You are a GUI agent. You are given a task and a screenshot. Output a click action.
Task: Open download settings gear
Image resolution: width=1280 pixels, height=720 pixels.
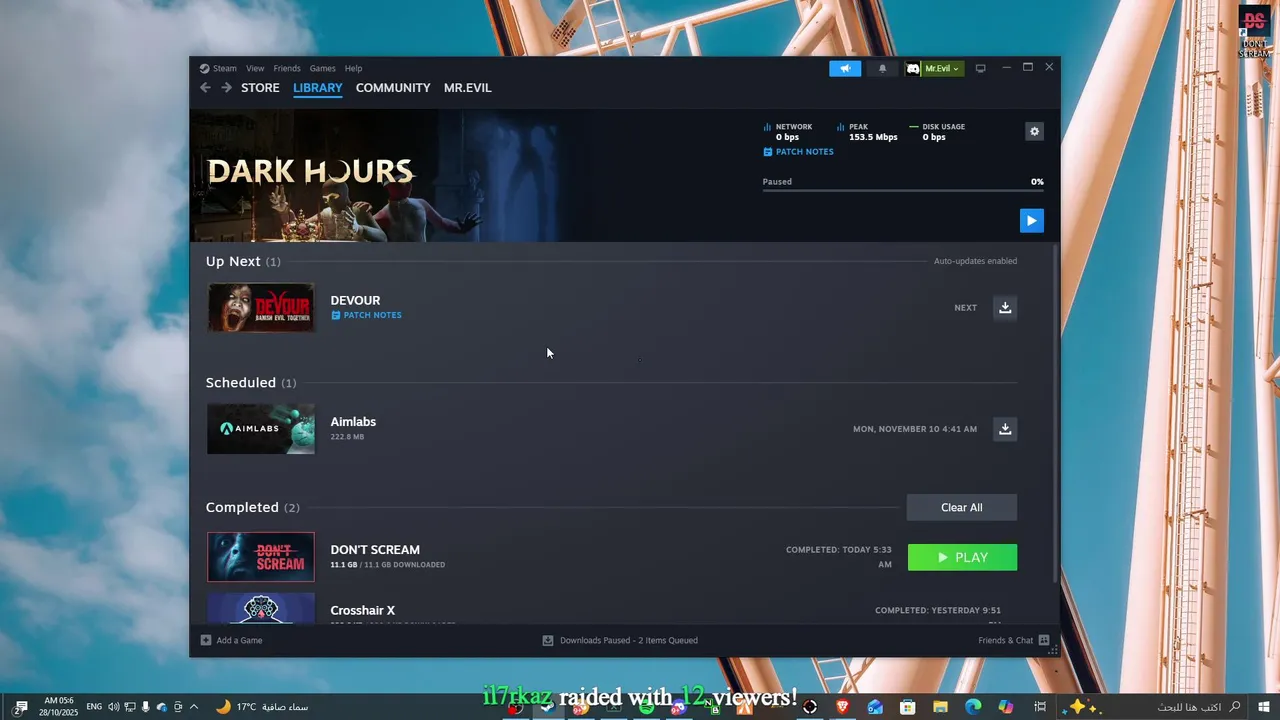point(1034,131)
